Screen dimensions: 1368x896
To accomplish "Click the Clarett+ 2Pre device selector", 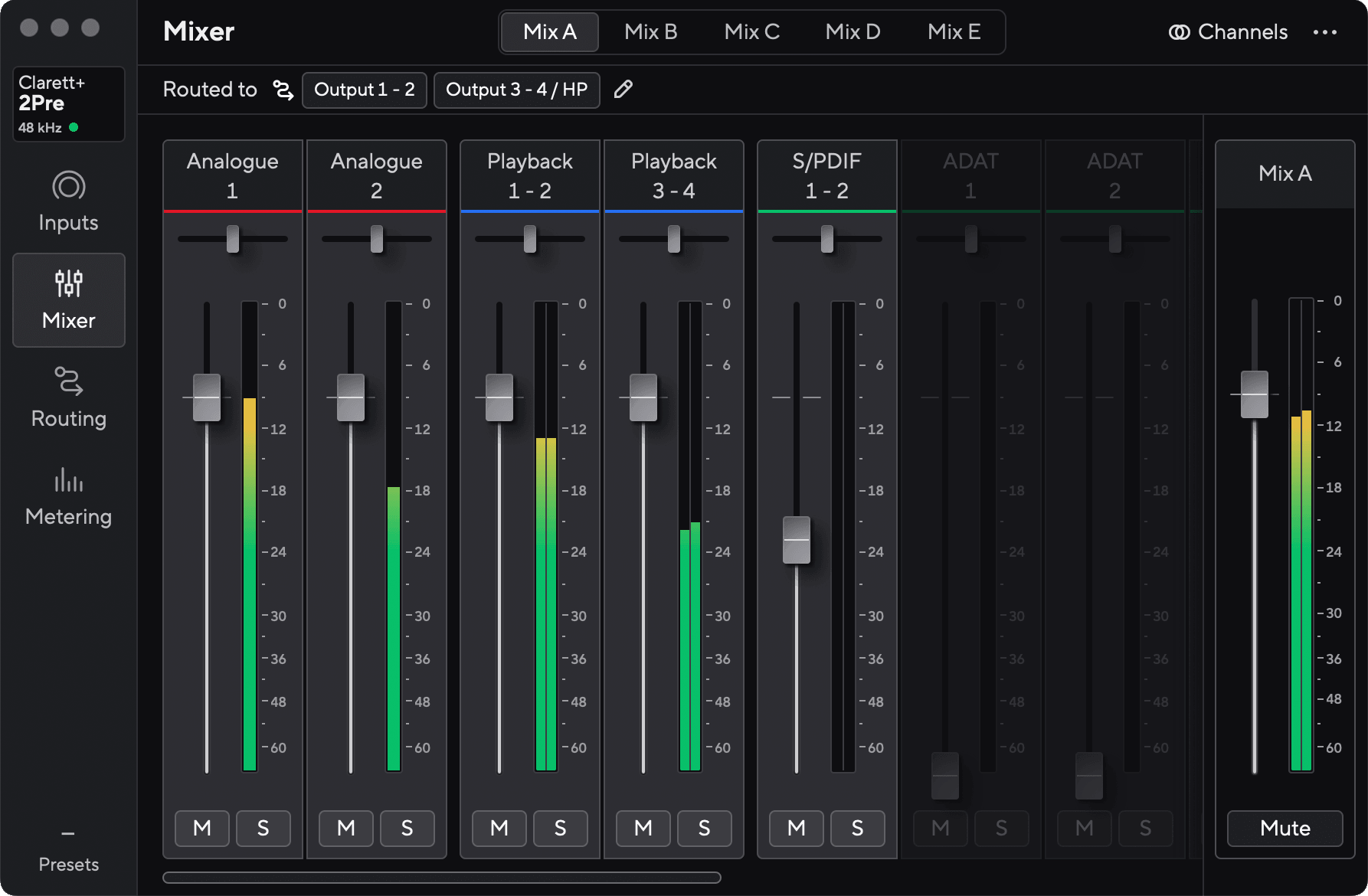I will [x=68, y=104].
